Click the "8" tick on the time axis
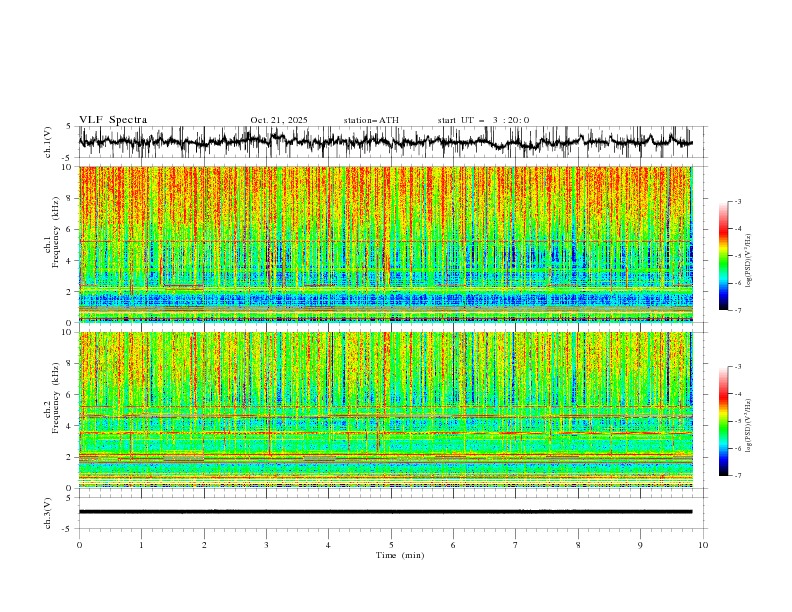 tap(578, 545)
